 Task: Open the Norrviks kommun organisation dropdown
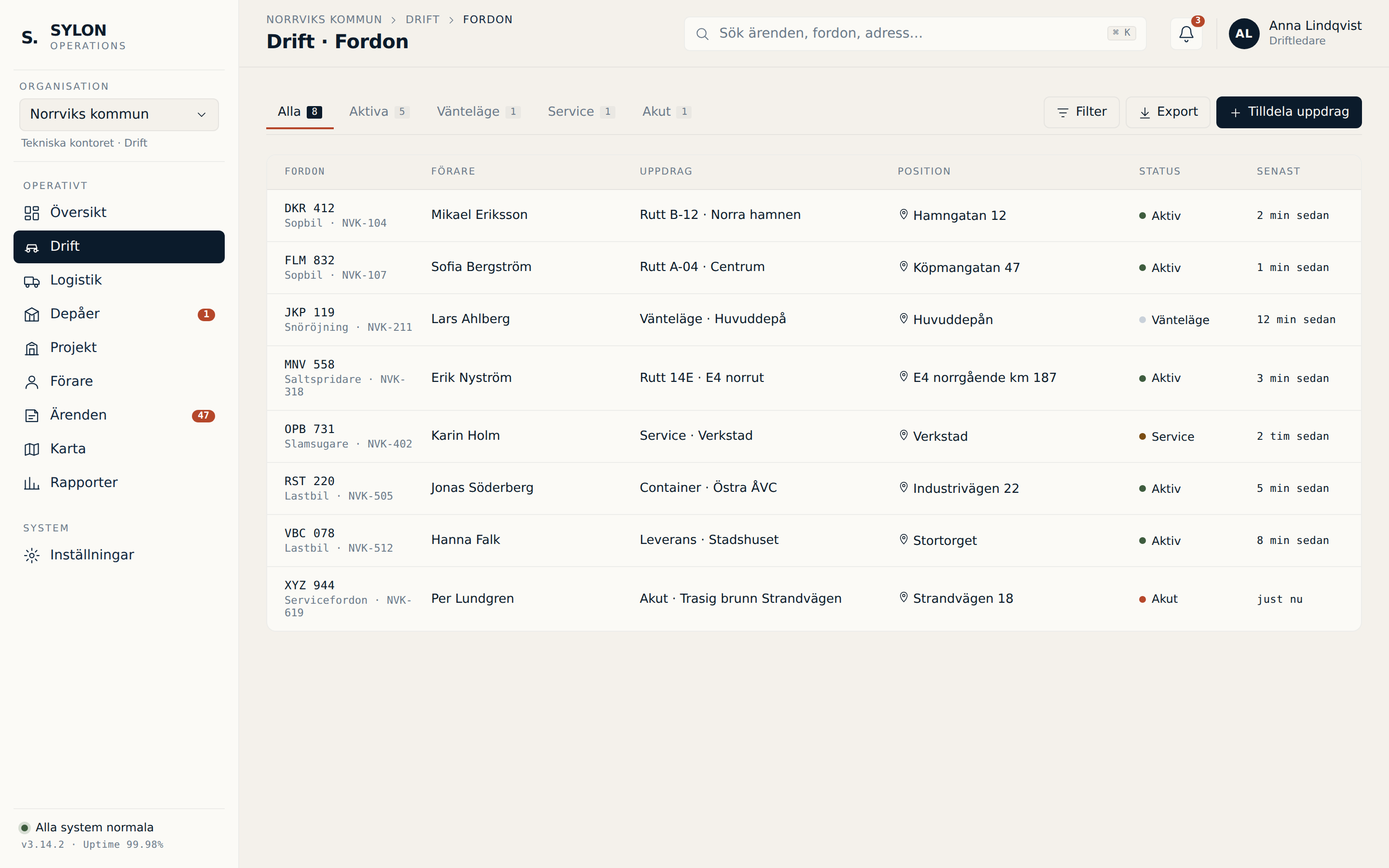119,114
